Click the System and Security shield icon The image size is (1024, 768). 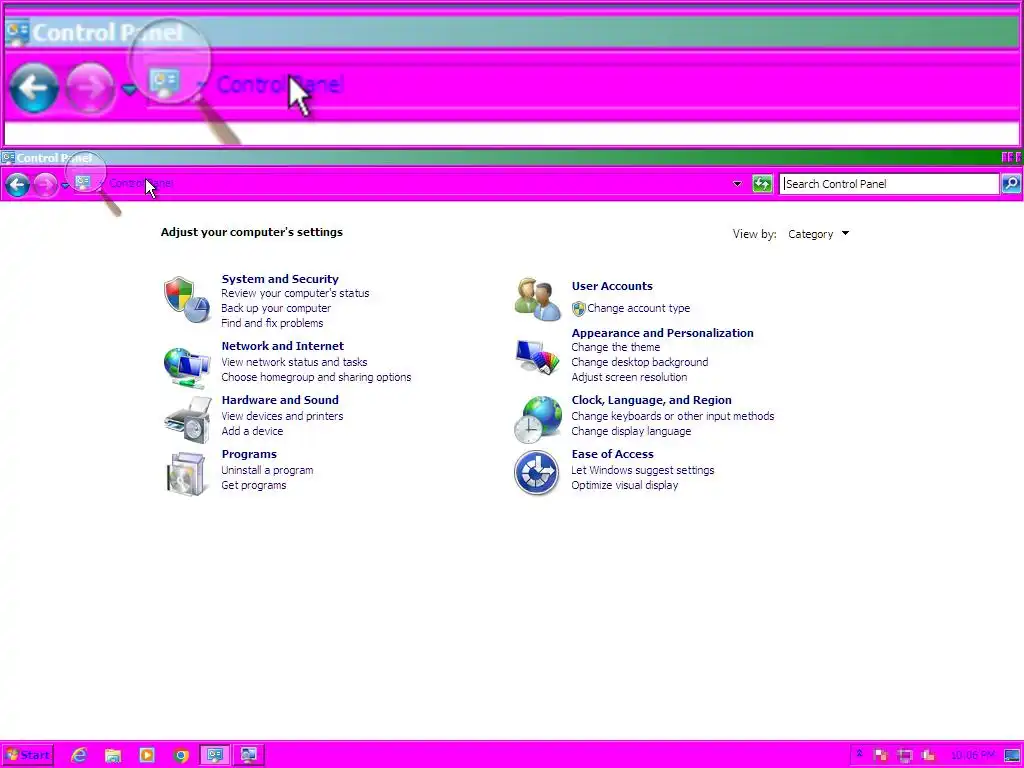click(187, 300)
